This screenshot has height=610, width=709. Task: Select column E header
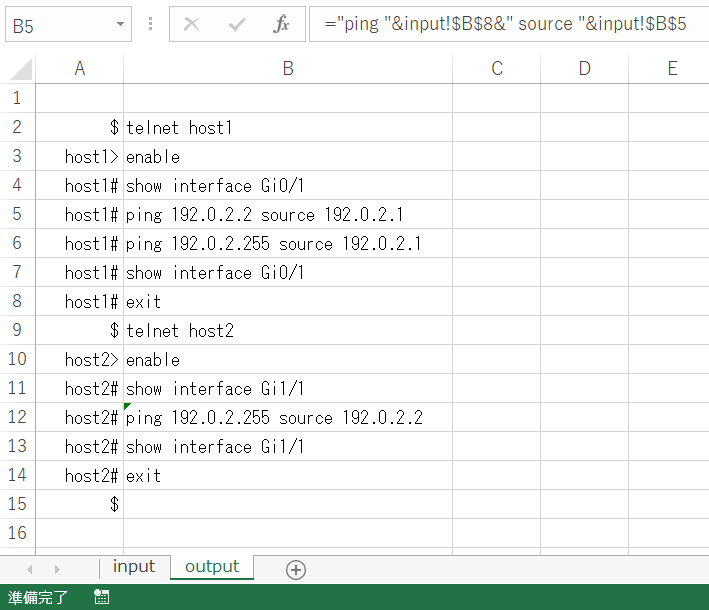[669, 69]
